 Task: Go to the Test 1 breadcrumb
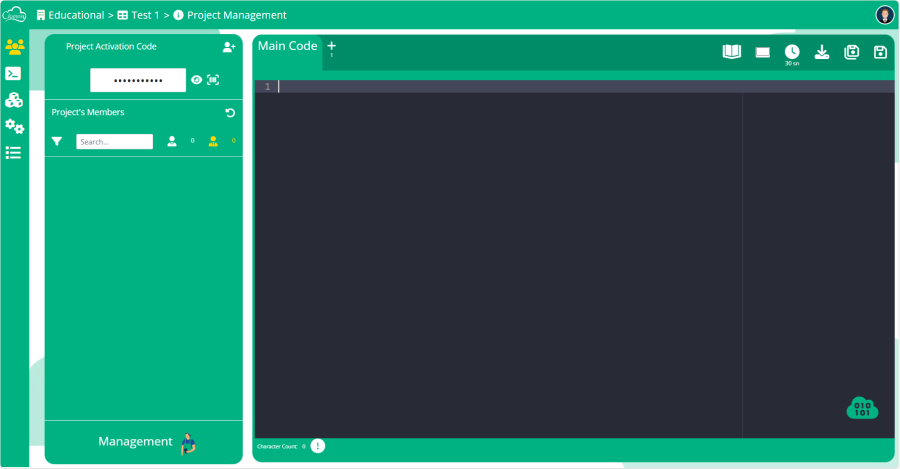[138, 15]
